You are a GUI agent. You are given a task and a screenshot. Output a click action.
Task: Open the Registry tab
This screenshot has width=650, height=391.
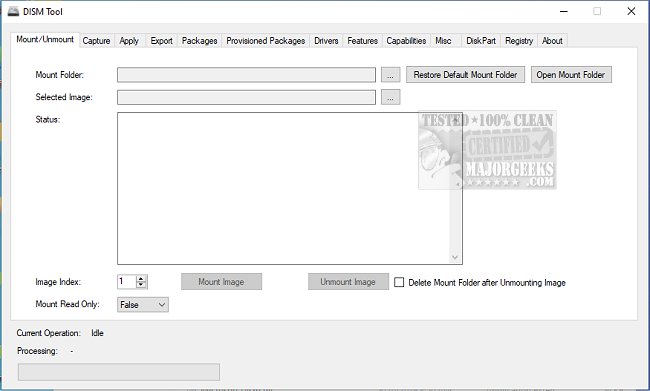(519, 41)
